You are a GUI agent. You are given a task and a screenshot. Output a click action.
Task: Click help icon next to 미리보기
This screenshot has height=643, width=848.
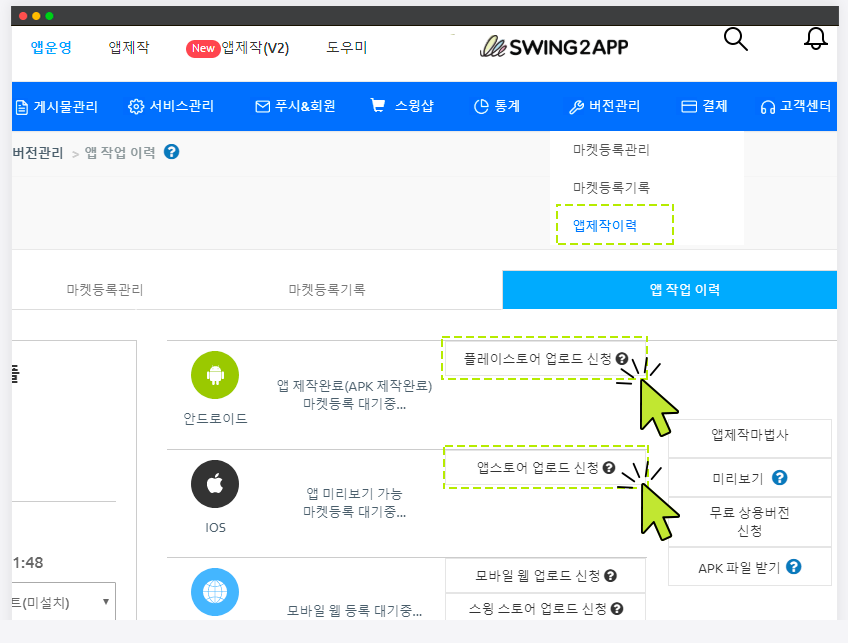point(780,478)
